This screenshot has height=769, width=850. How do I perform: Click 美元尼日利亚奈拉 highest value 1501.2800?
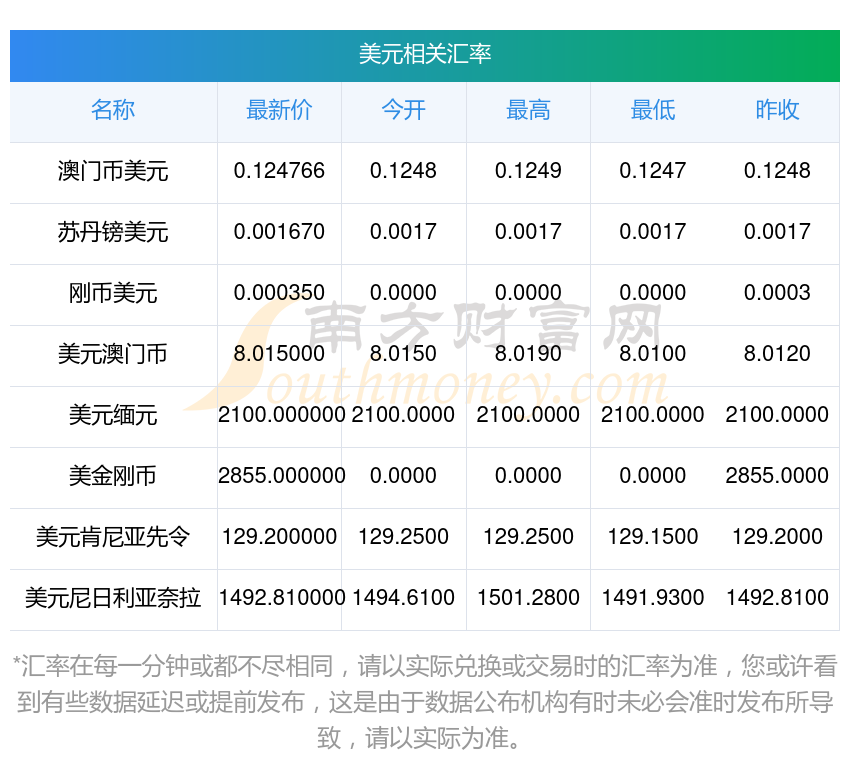528,597
